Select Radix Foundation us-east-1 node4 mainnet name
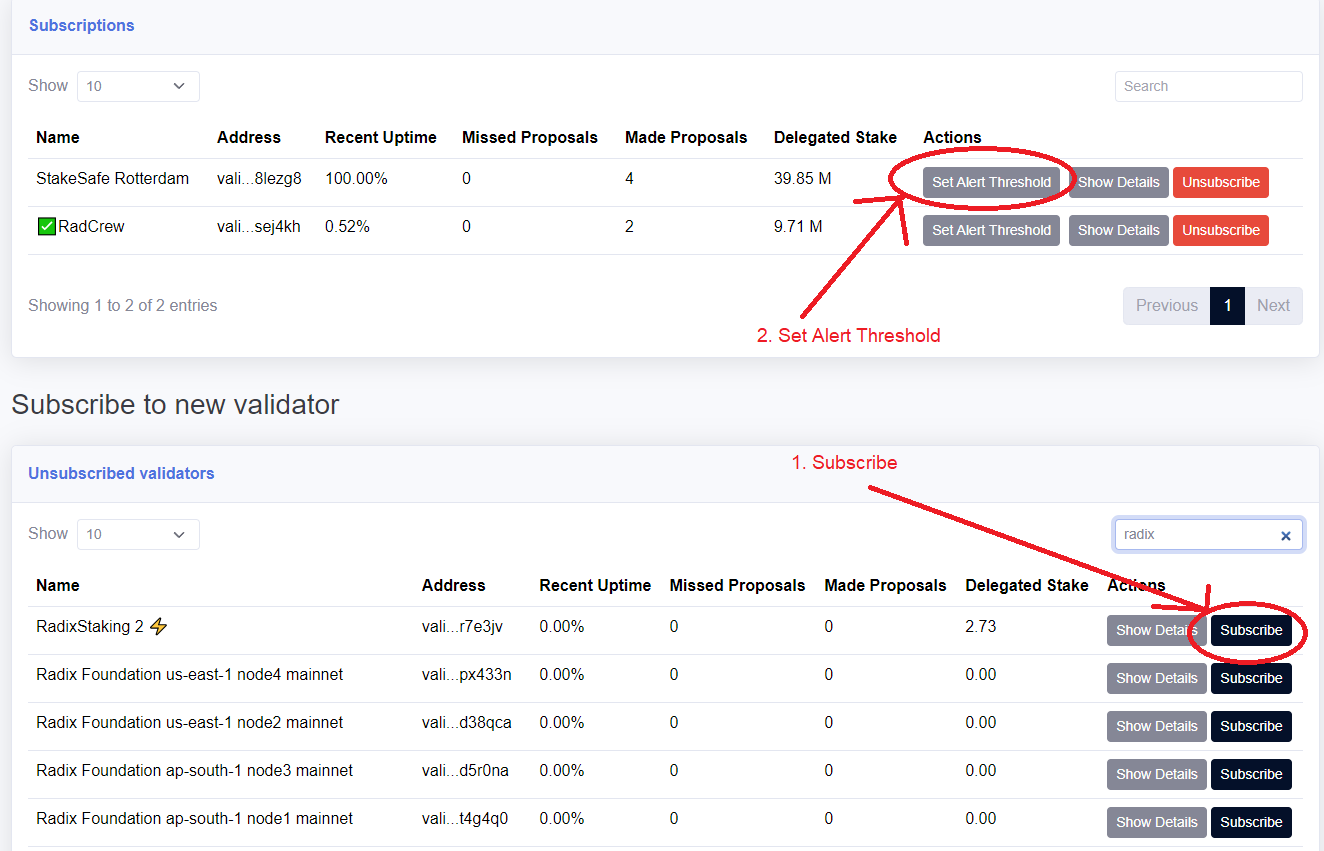The height and width of the screenshot is (851, 1324). (190, 675)
